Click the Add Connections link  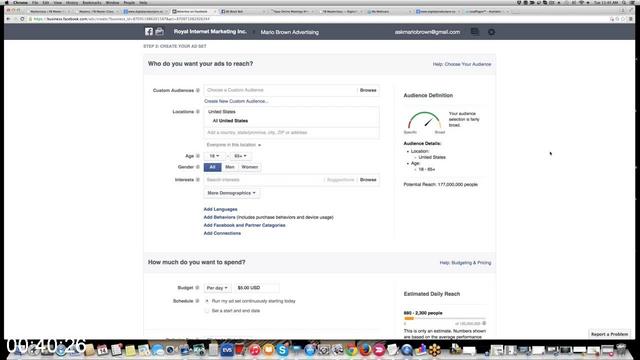click(x=222, y=233)
